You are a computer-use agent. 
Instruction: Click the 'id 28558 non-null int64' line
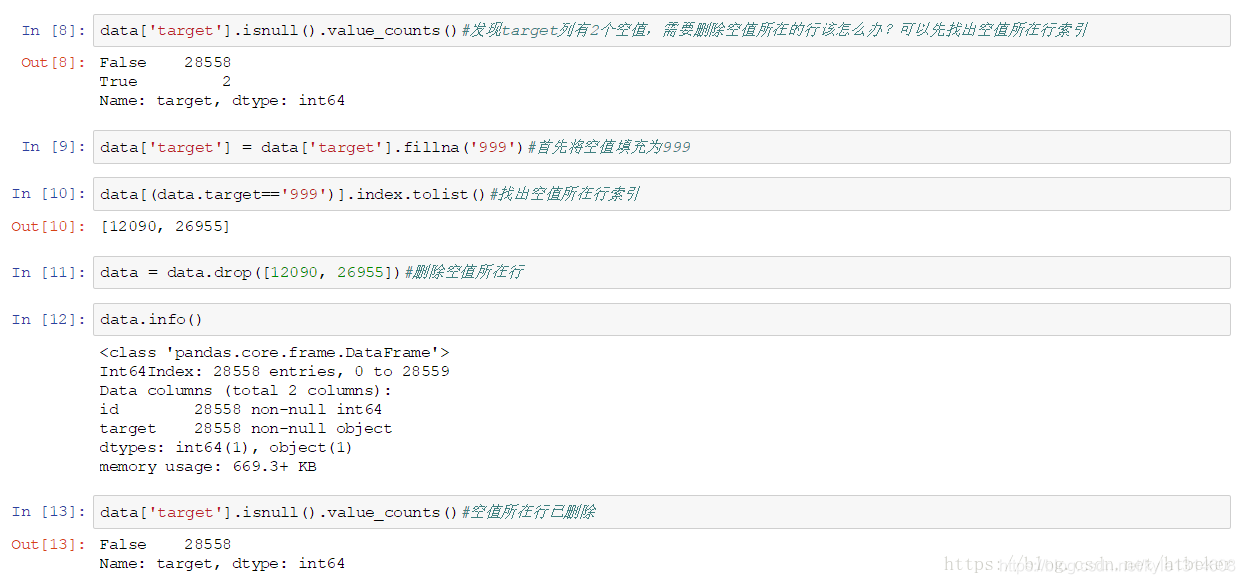coord(240,409)
